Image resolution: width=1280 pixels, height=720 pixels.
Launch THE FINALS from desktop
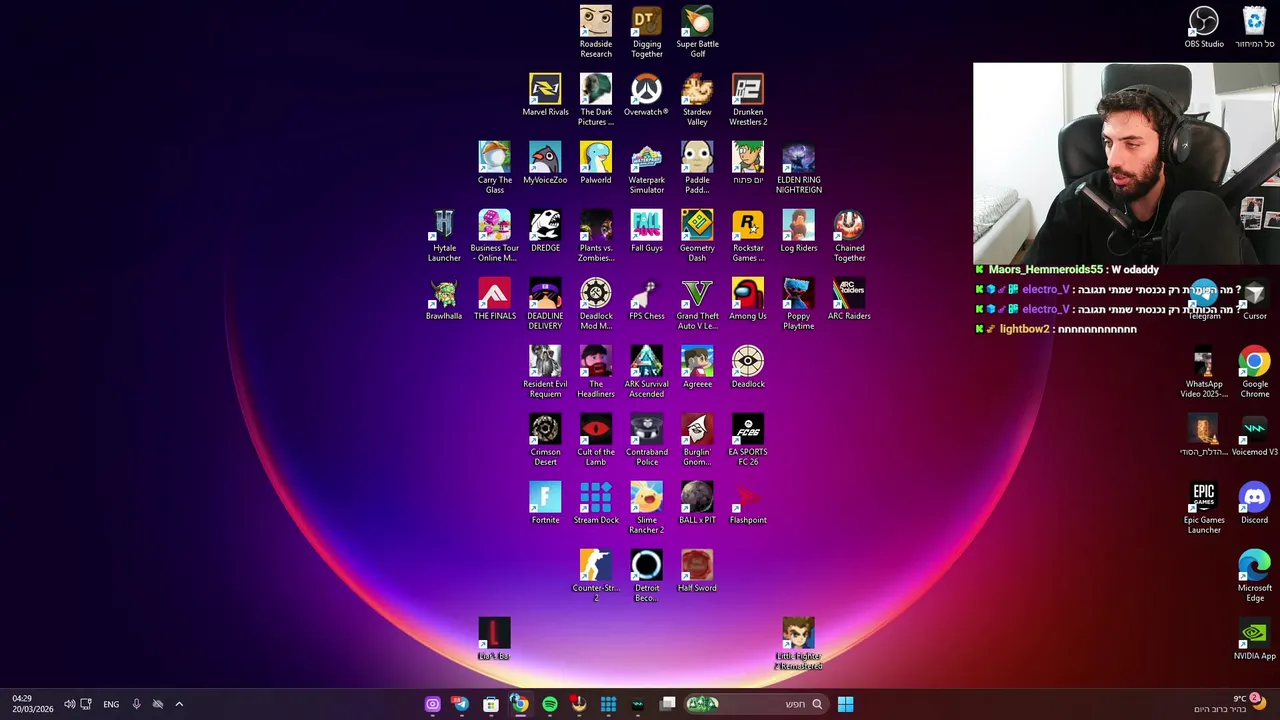coord(495,299)
